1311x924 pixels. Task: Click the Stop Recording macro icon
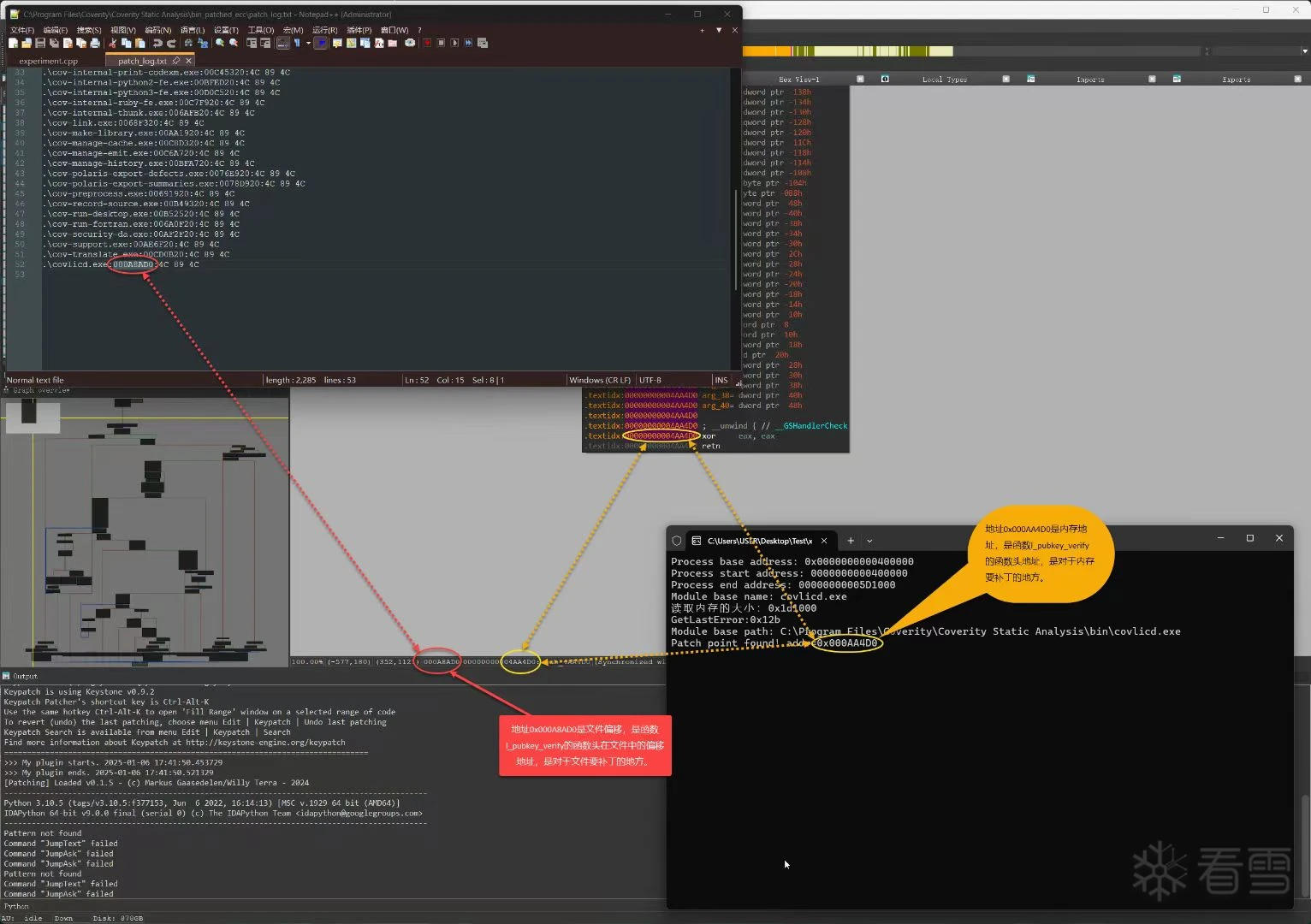(441, 43)
